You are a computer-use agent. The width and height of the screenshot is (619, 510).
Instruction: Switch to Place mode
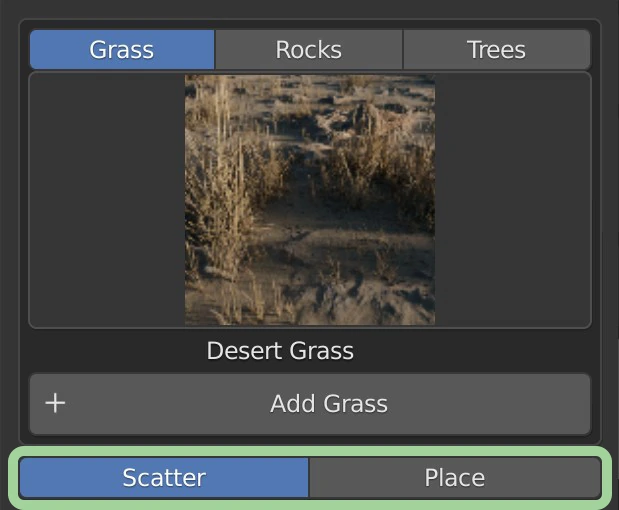pos(454,478)
